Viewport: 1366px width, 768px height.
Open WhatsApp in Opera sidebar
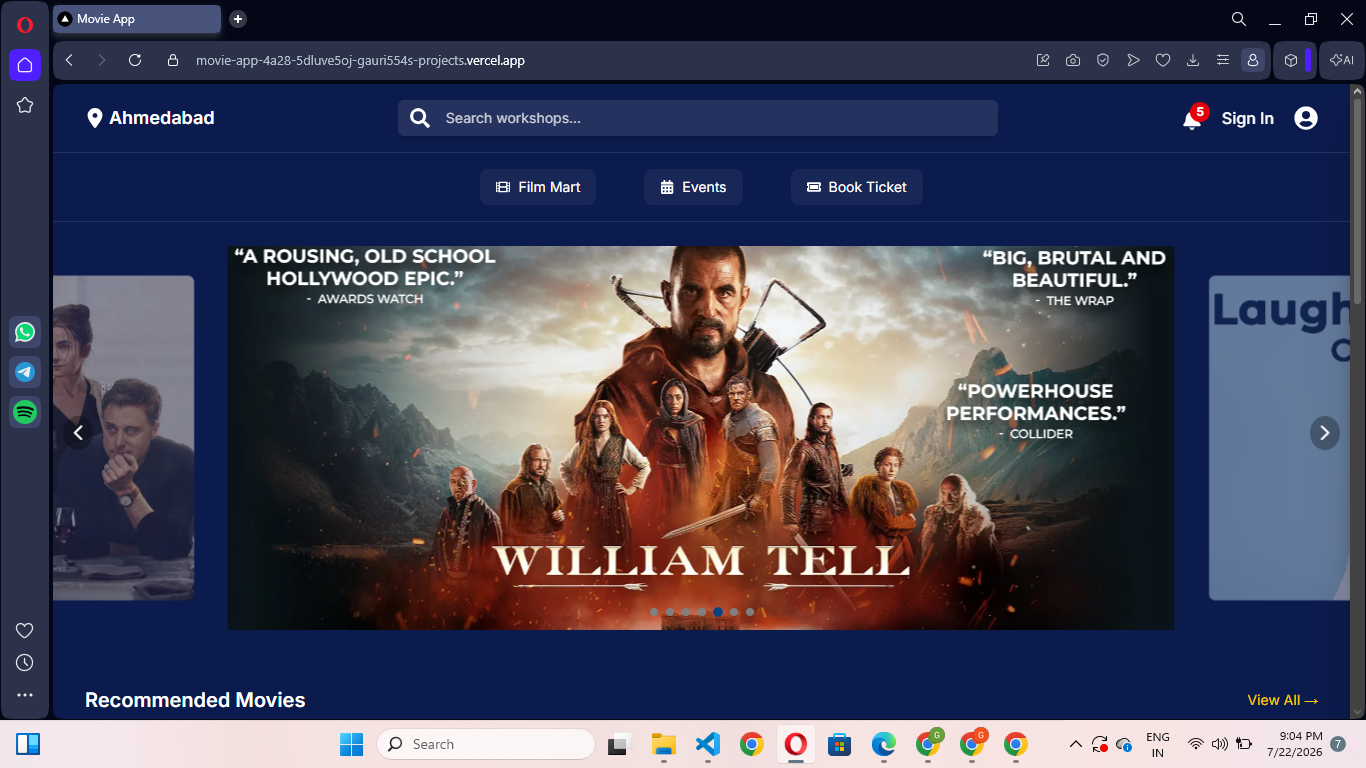[25, 332]
